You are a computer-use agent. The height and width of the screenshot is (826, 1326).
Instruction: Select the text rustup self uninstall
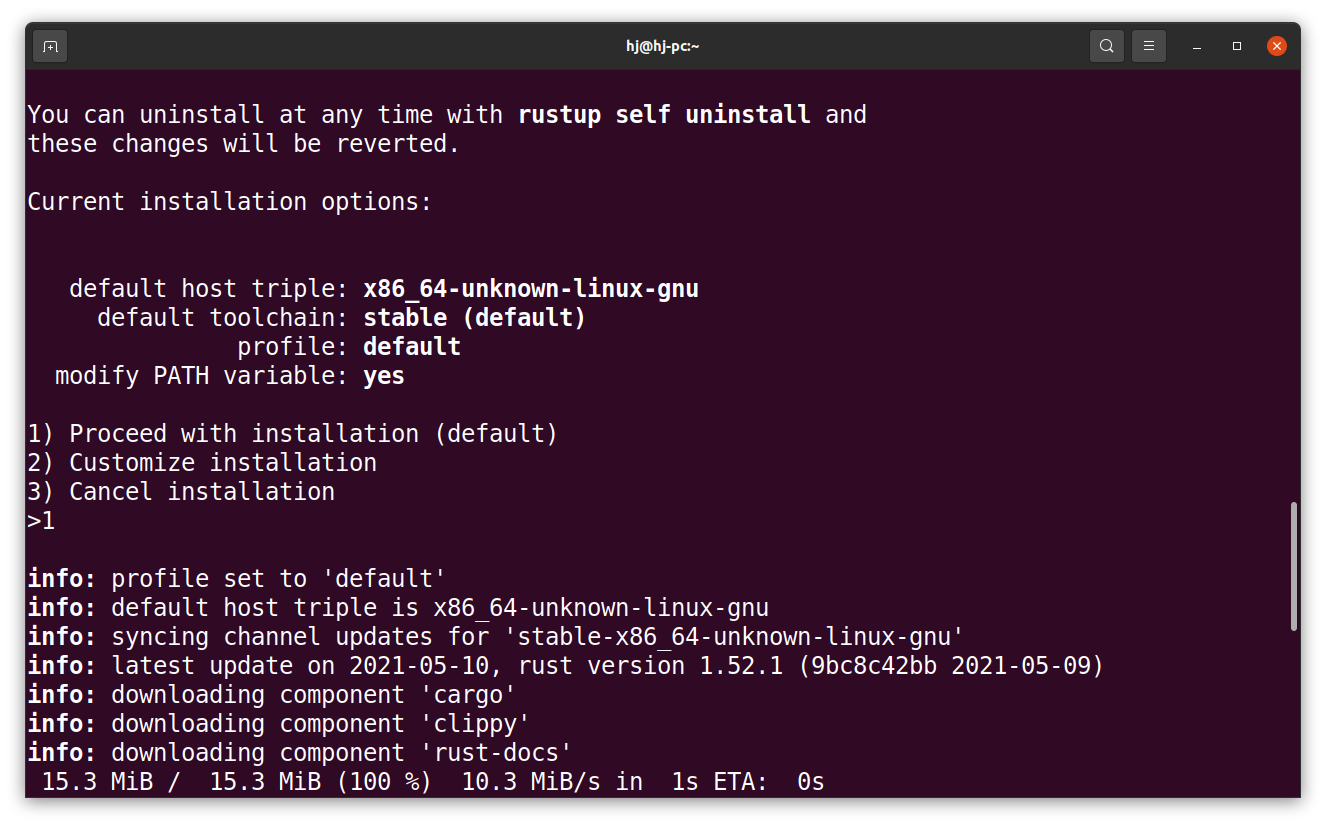point(663,114)
